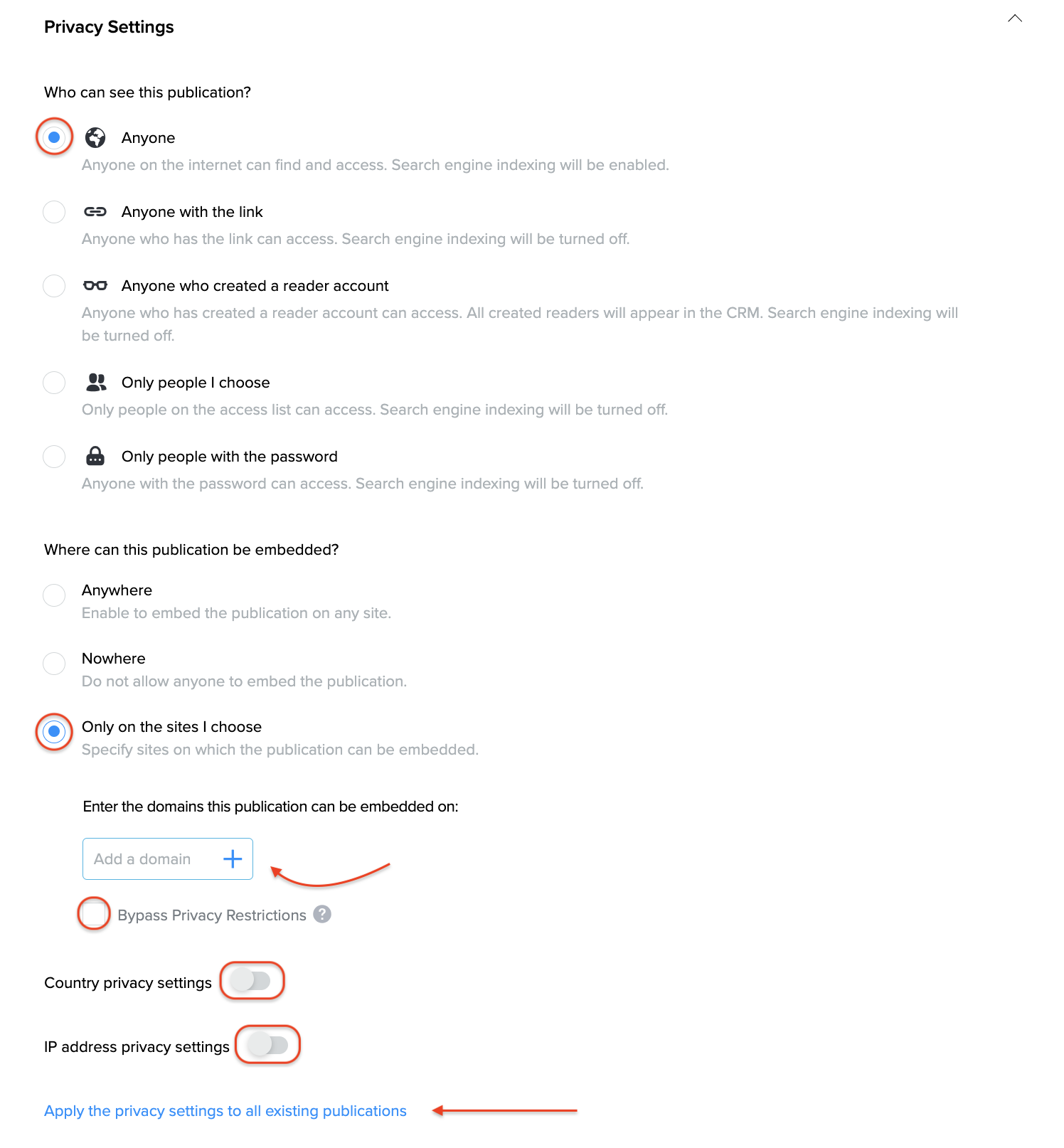Click the two-people access list icon
The width and height of the screenshot is (1064, 1148).
click(x=96, y=383)
